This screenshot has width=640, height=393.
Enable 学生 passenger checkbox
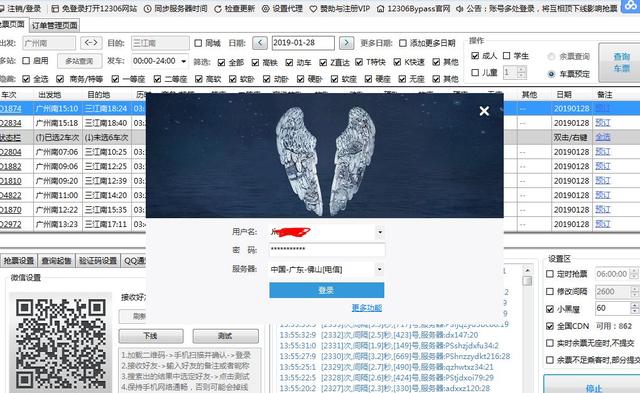coord(507,56)
